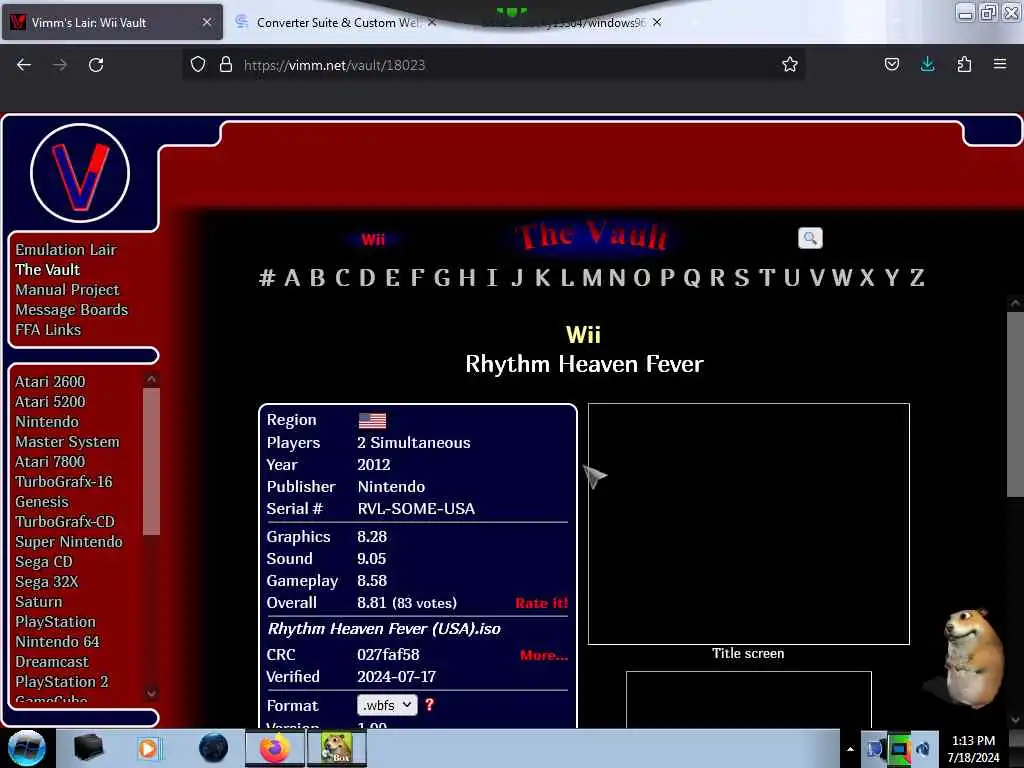Image resolution: width=1024 pixels, height=768 pixels.
Task: Open FFA Links in sidebar
Action: (48, 330)
